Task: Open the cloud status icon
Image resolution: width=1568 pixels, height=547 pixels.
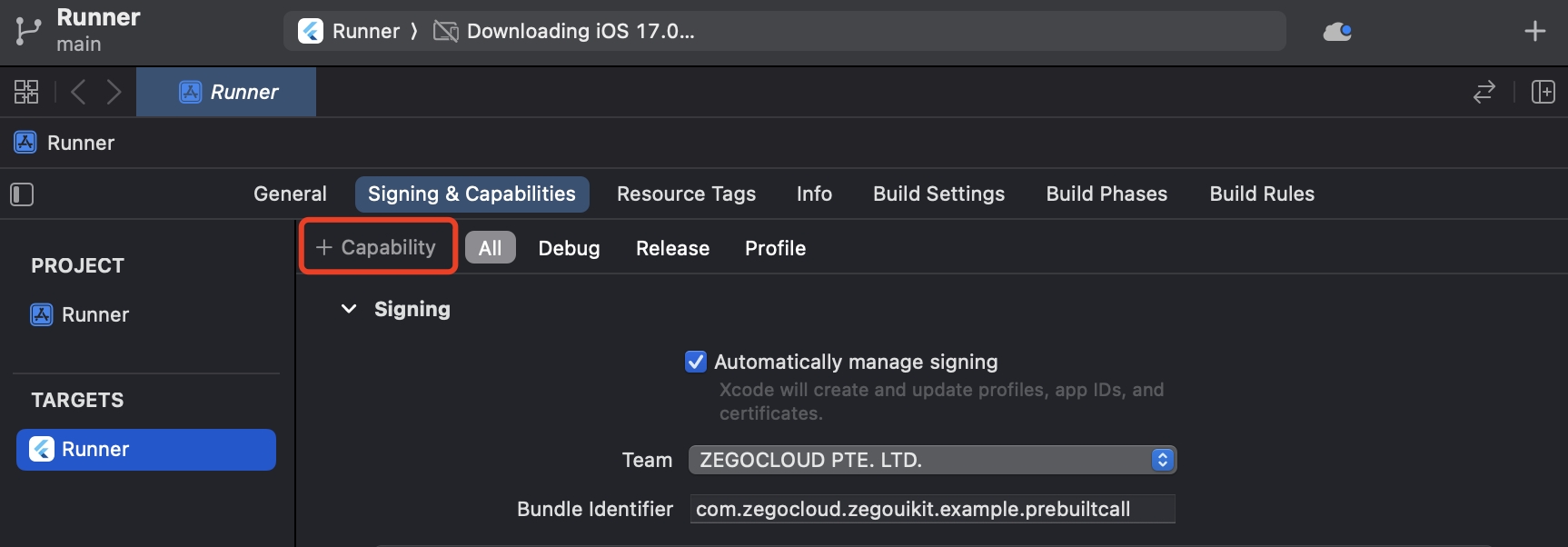Action: pos(1336,32)
